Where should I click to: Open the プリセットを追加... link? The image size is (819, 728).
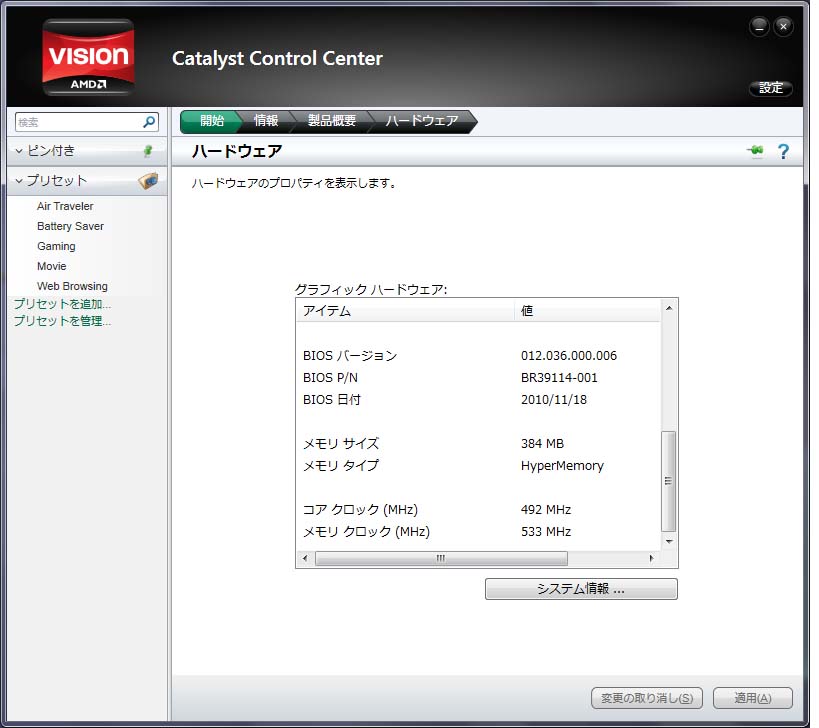pos(62,304)
